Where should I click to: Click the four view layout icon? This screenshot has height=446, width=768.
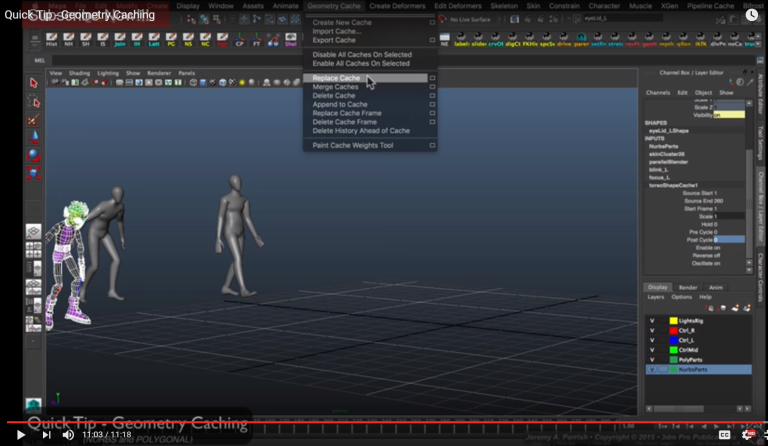click(x=33, y=250)
